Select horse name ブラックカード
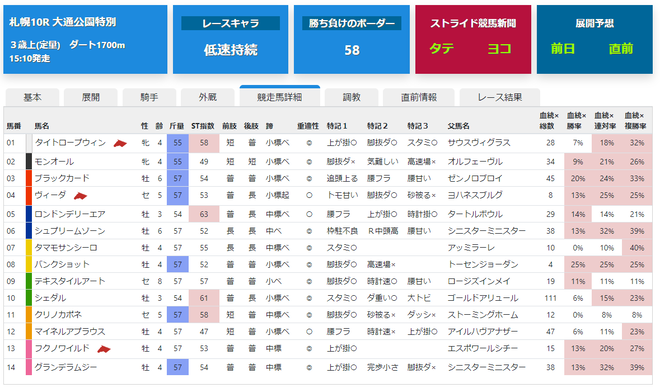This screenshot has height=388, width=660. click(62, 178)
